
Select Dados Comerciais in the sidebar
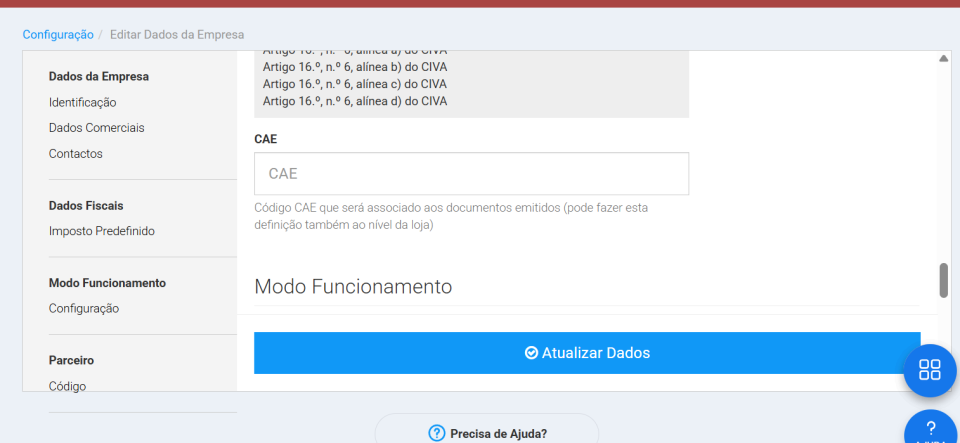[96, 128]
